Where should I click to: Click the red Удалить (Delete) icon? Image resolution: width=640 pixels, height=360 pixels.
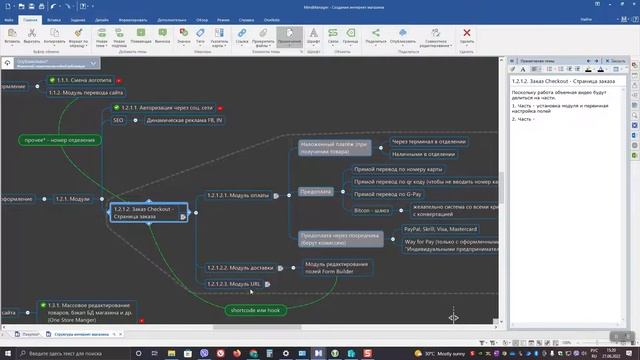467,33
